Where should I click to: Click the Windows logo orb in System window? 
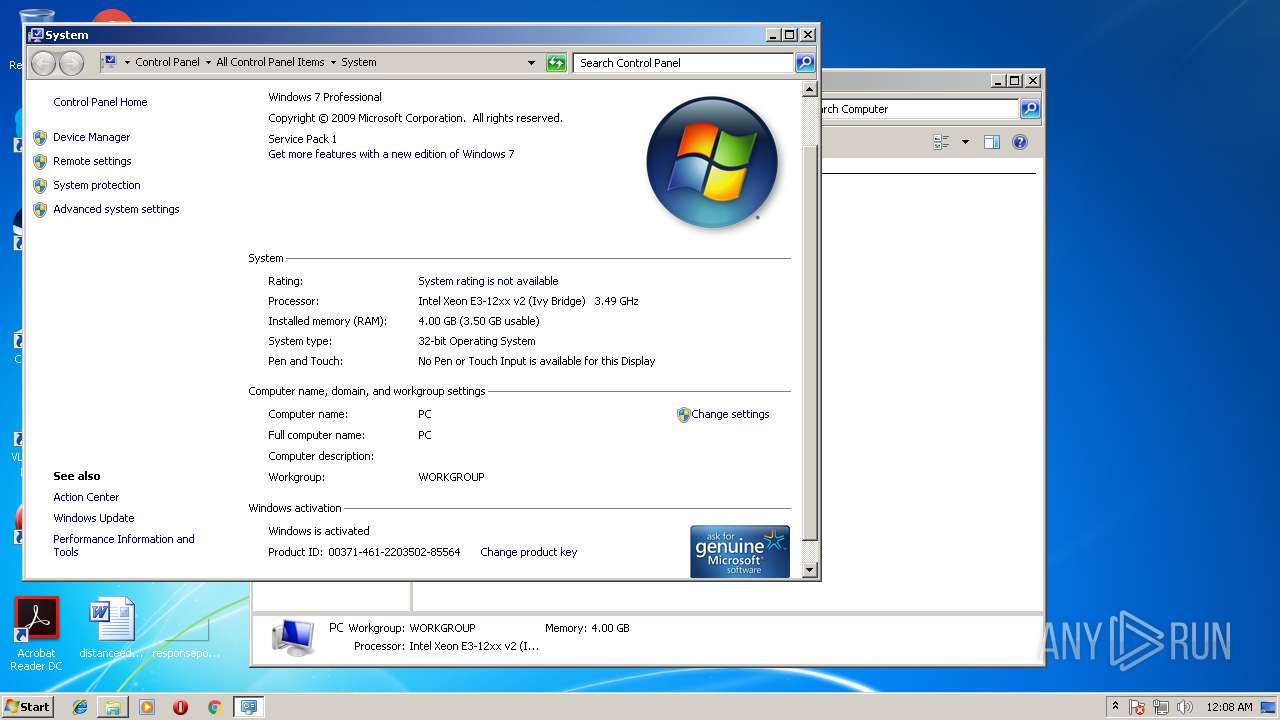point(712,161)
